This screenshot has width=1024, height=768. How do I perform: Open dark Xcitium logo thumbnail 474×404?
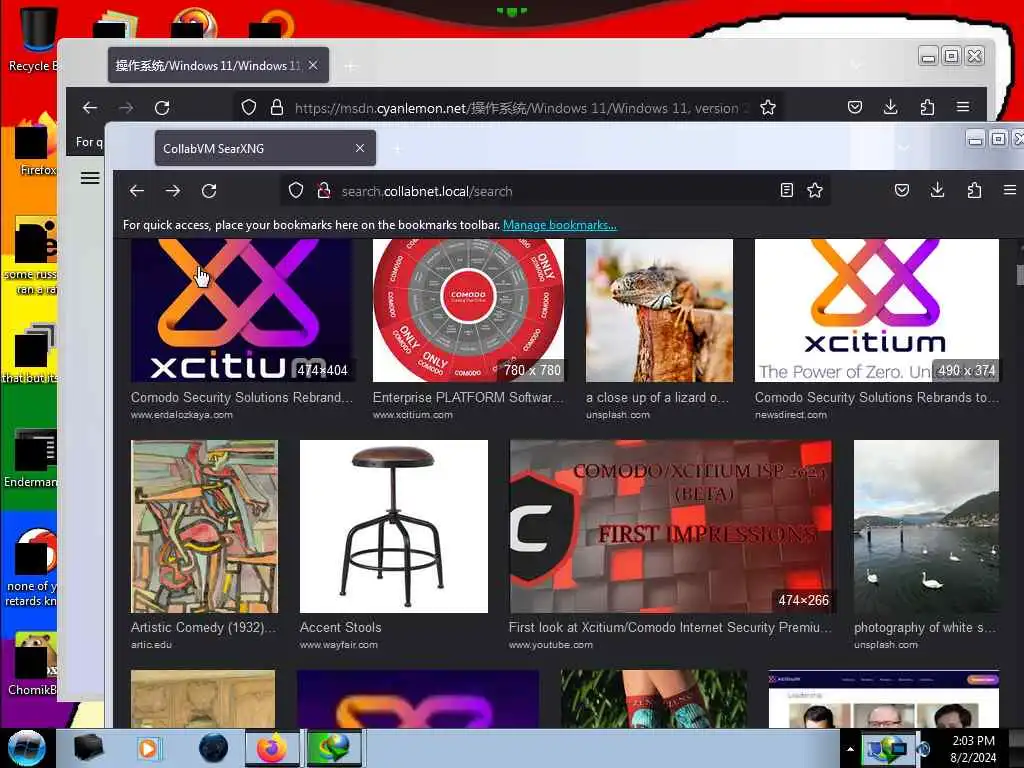point(242,310)
